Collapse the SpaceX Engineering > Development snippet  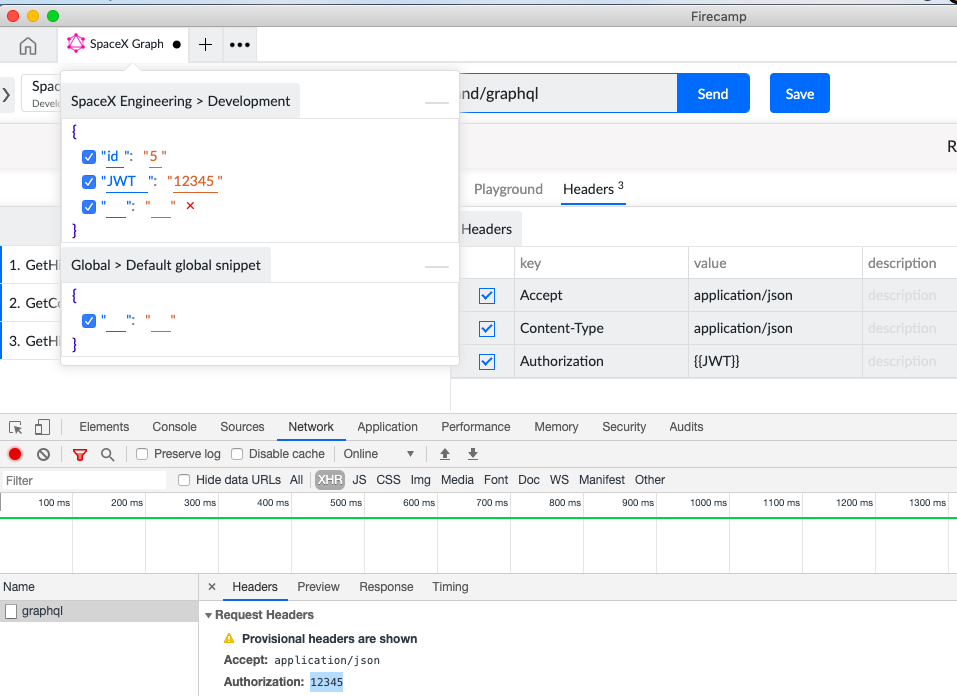click(x=436, y=102)
